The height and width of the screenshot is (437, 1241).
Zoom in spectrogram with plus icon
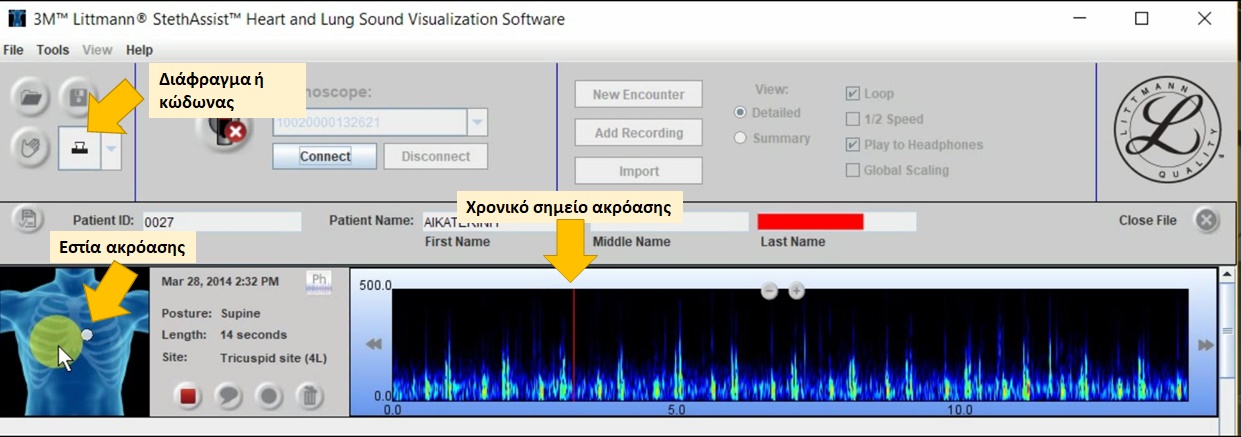(x=797, y=291)
